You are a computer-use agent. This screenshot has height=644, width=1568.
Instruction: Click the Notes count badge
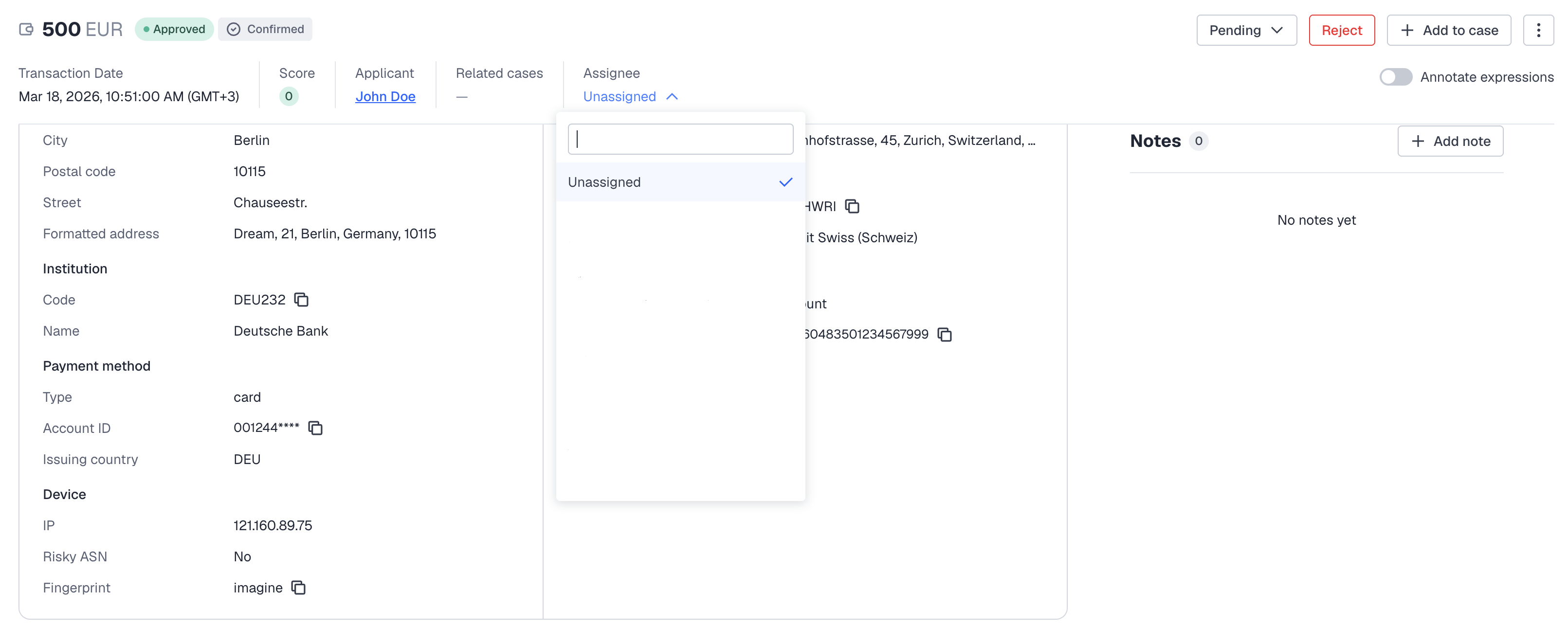[1198, 141]
